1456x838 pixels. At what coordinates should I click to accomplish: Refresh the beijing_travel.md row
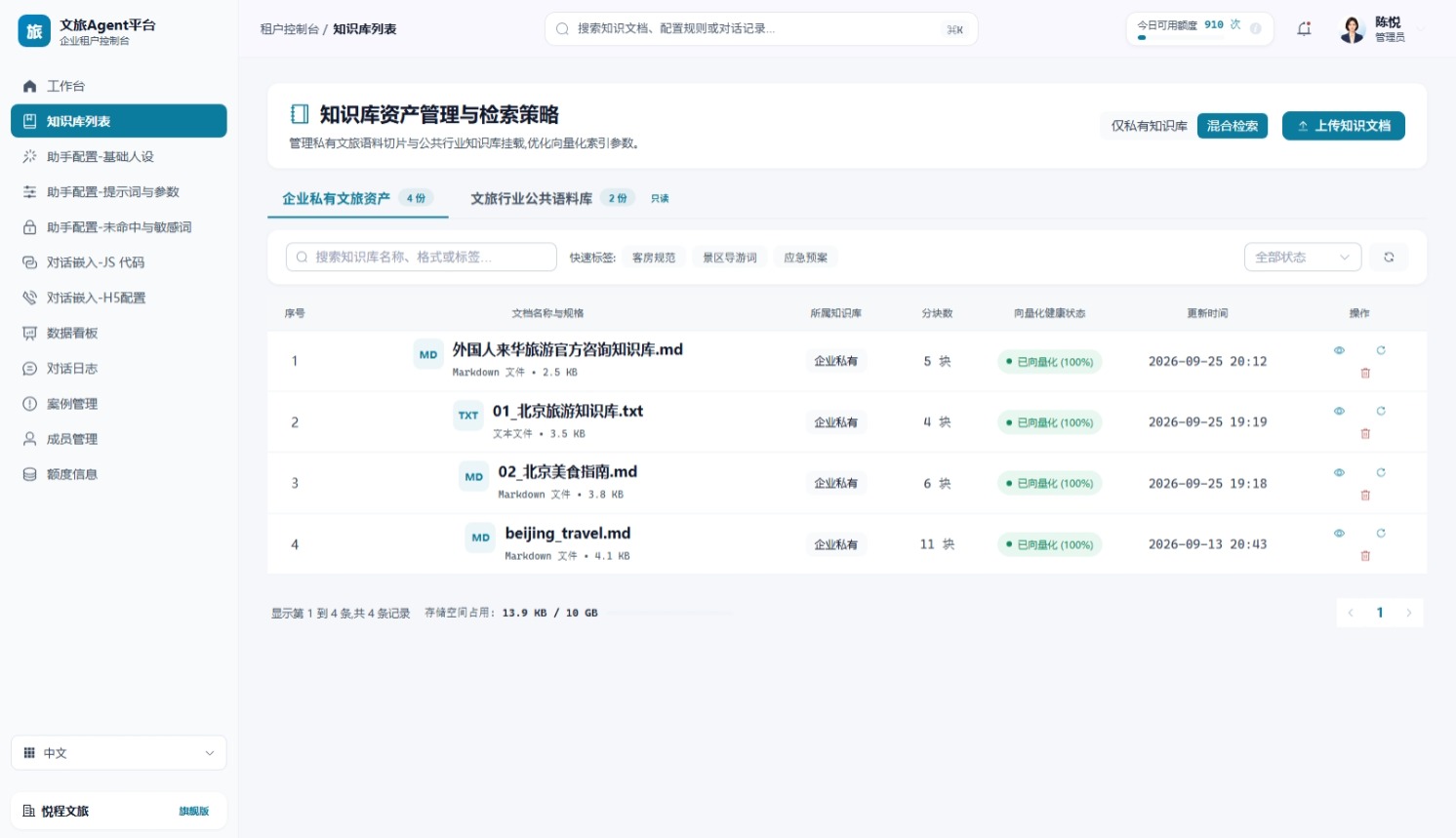(1381, 533)
